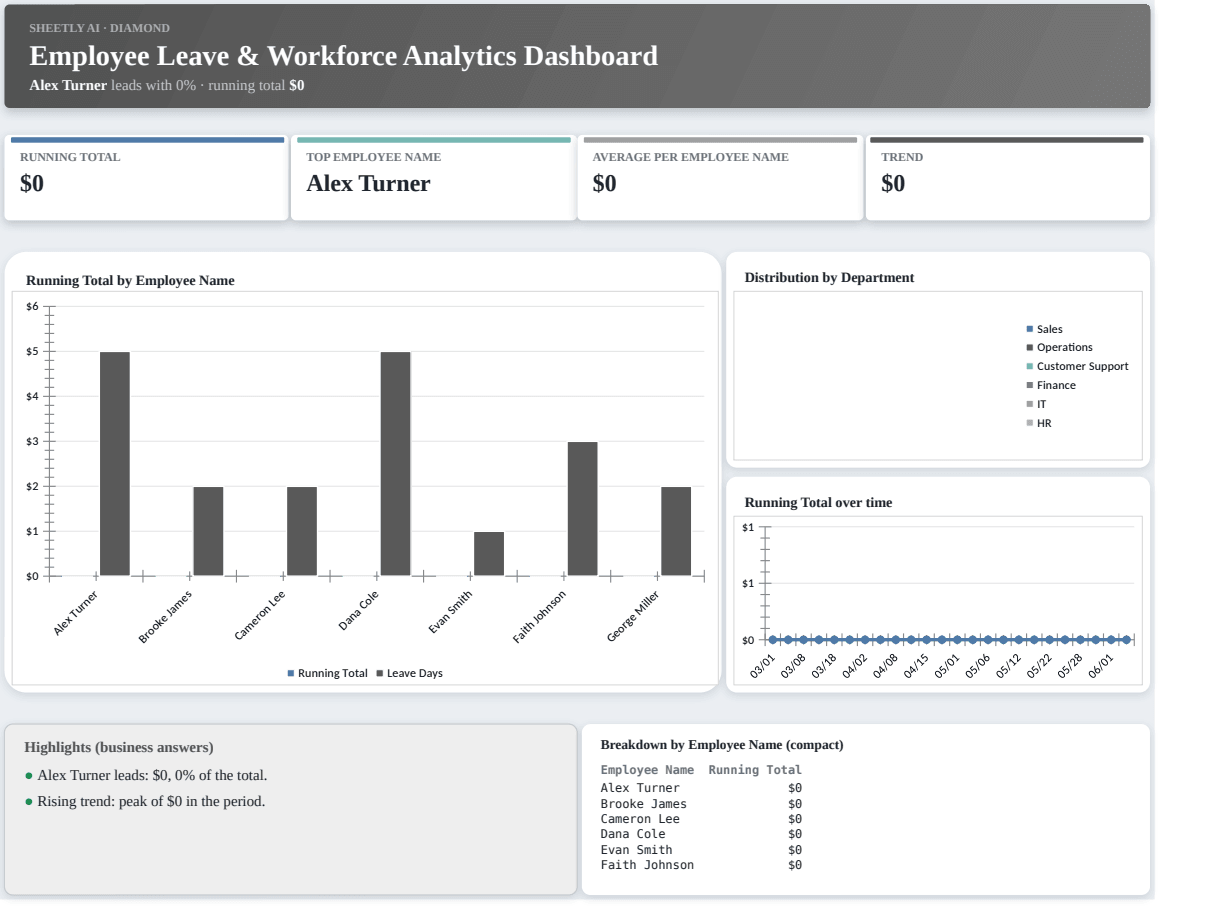Click the Highlights (business answers) heading

[119, 747]
